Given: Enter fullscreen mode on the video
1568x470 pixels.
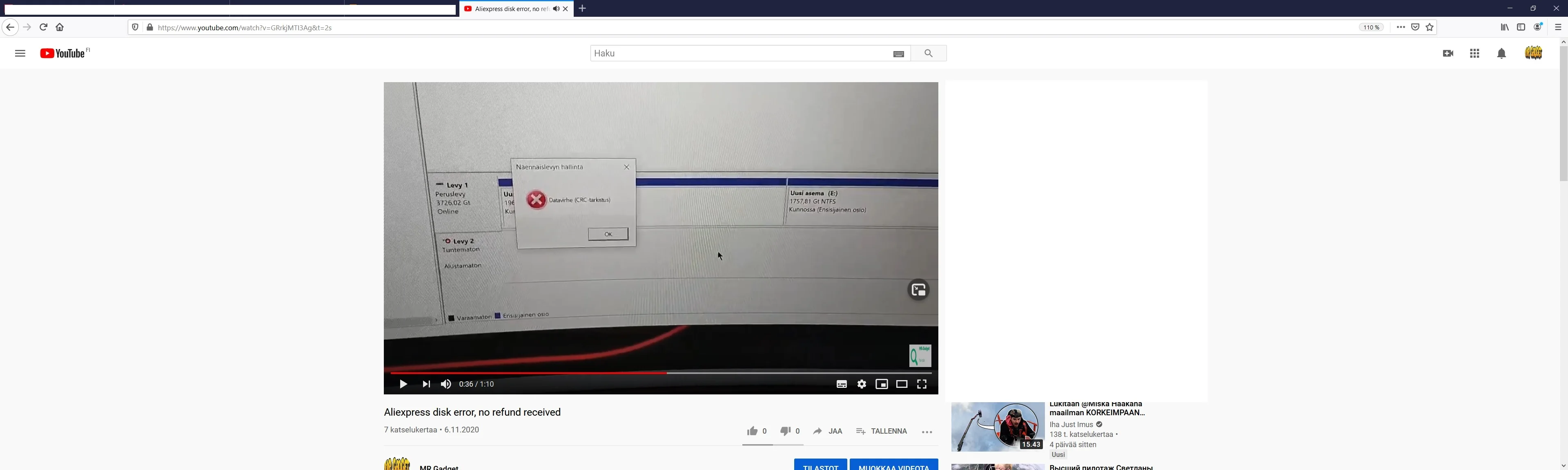Looking at the screenshot, I should [922, 384].
